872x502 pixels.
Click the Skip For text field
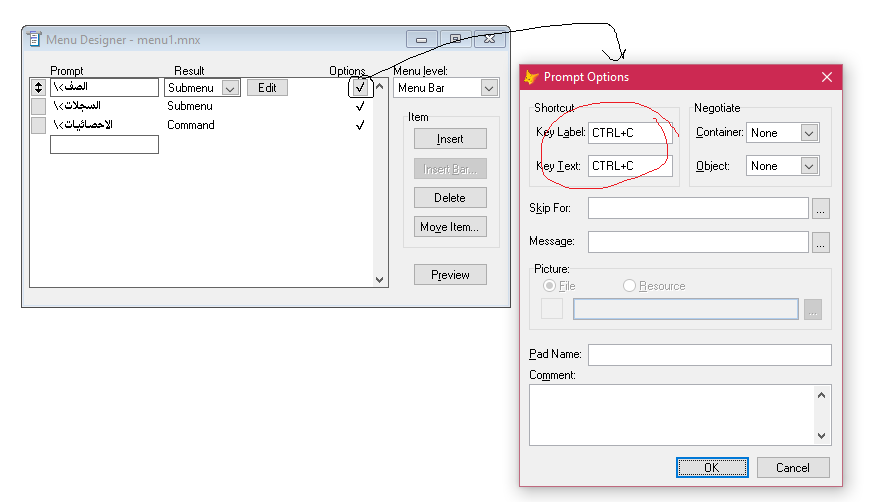[698, 208]
